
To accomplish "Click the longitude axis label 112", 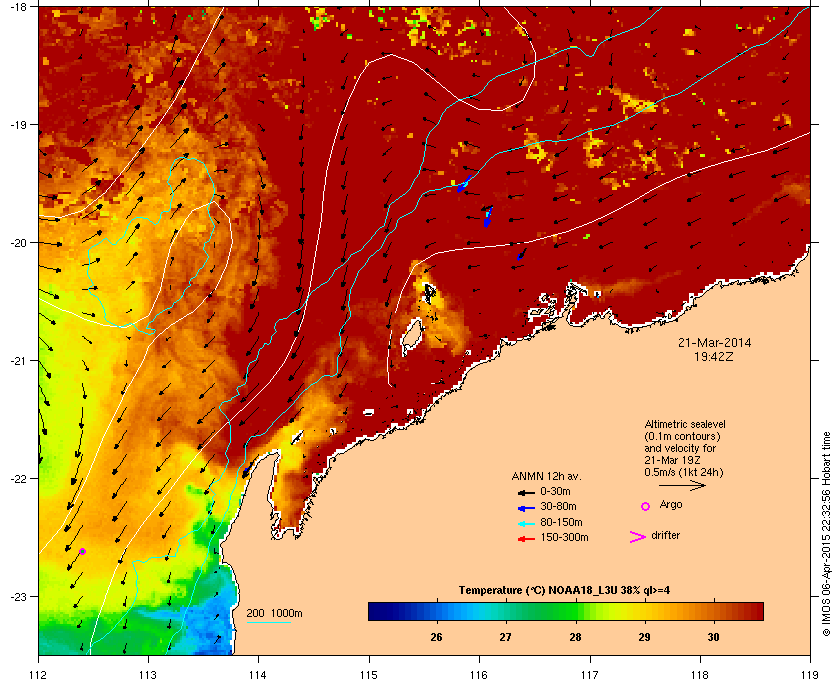I will point(39,674).
